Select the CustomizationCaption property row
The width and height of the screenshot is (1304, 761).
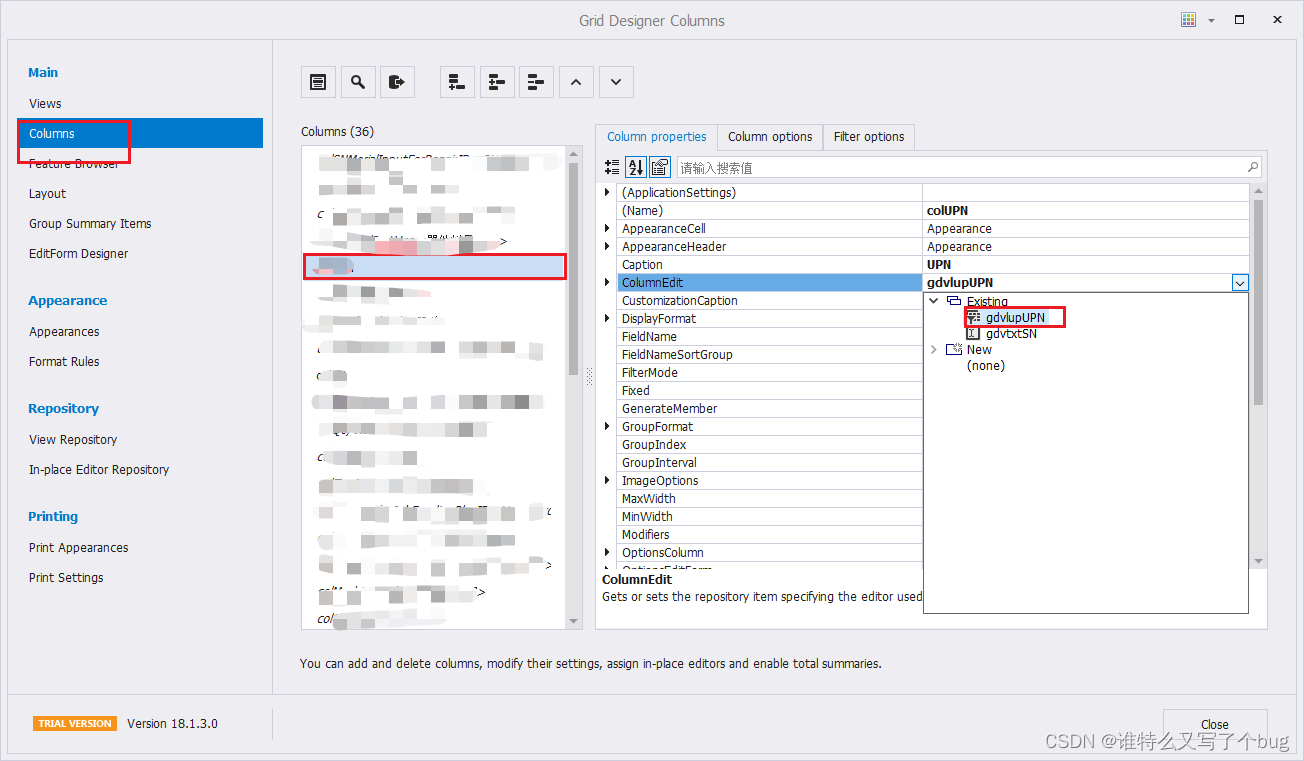click(x=769, y=301)
